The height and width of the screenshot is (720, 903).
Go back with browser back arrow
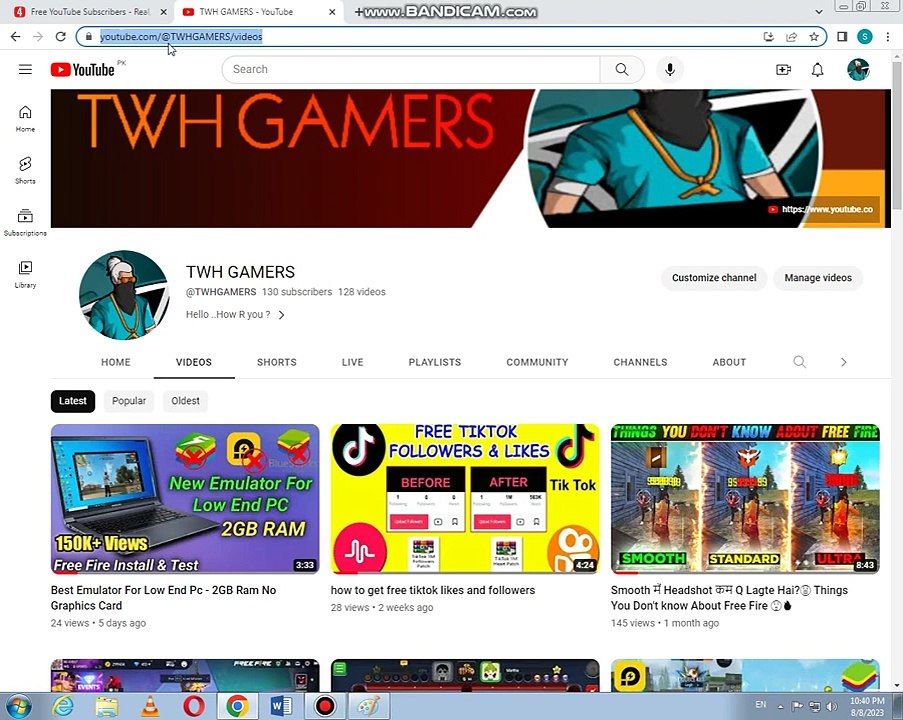[16, 36]
